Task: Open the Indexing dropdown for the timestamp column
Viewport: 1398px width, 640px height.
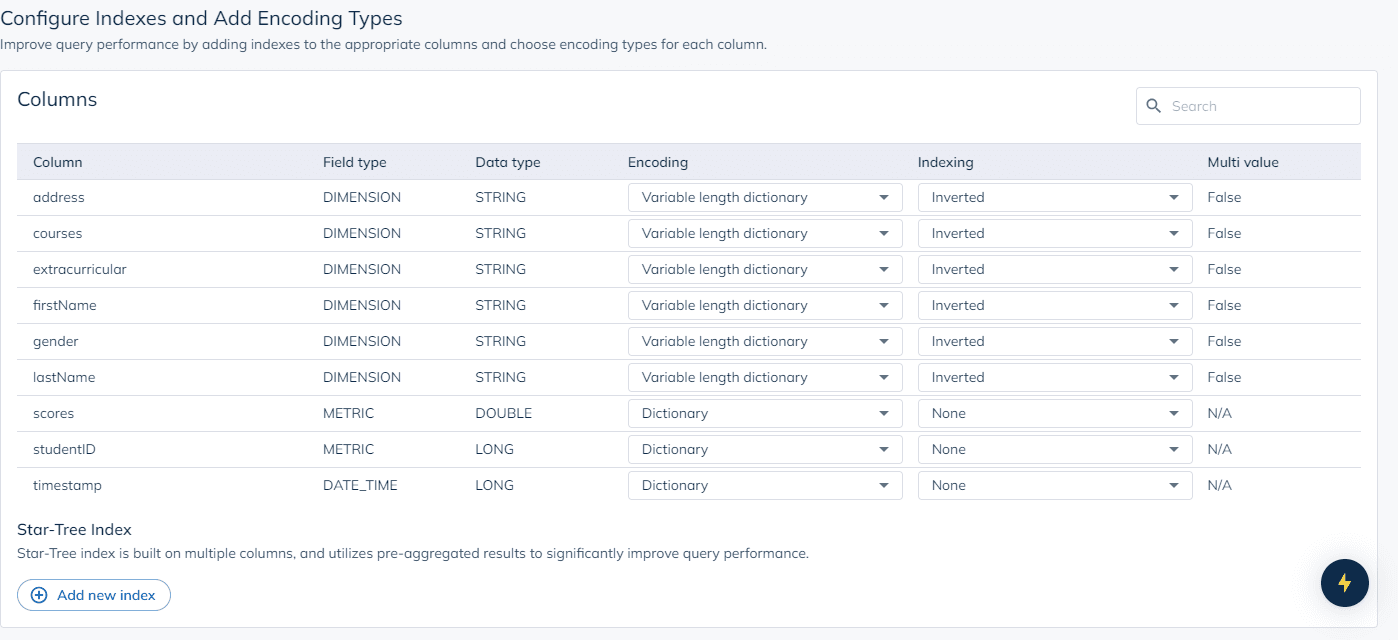Action: (x=1054, y=485)
